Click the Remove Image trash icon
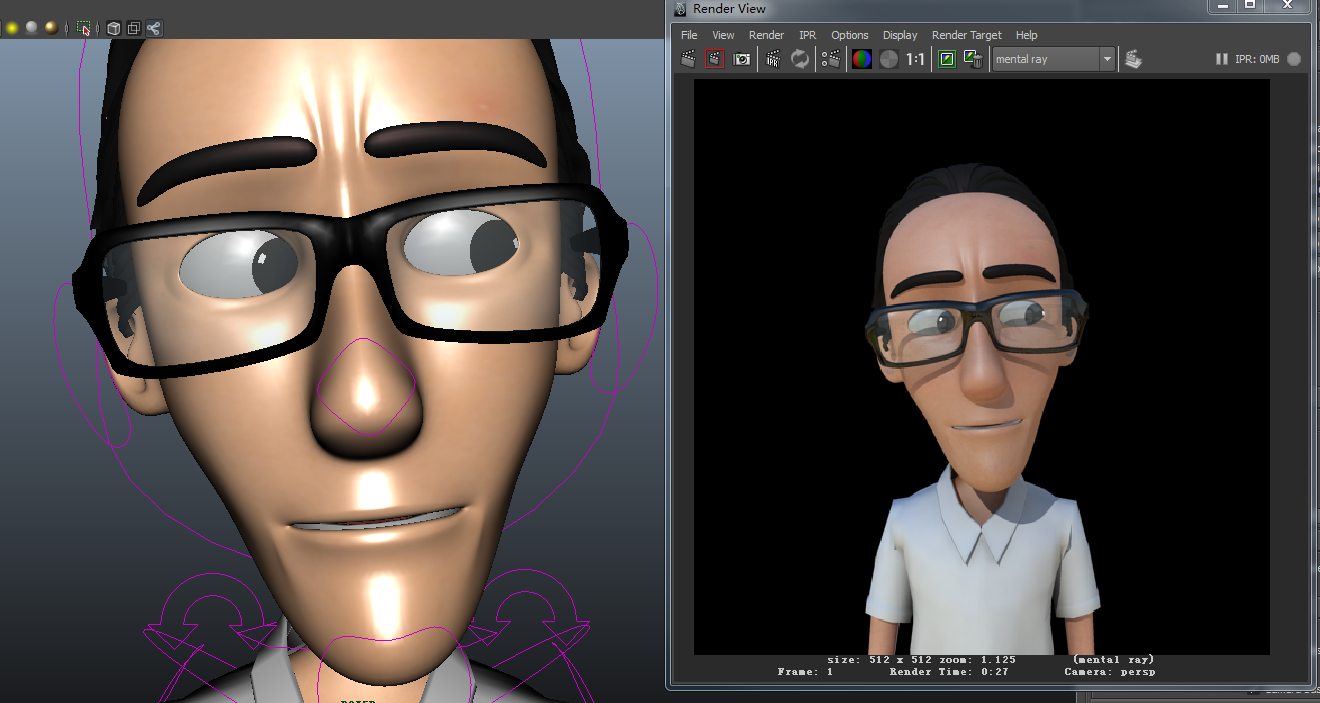This screenshot has width=1320, height=703. [x=973, y=59]
